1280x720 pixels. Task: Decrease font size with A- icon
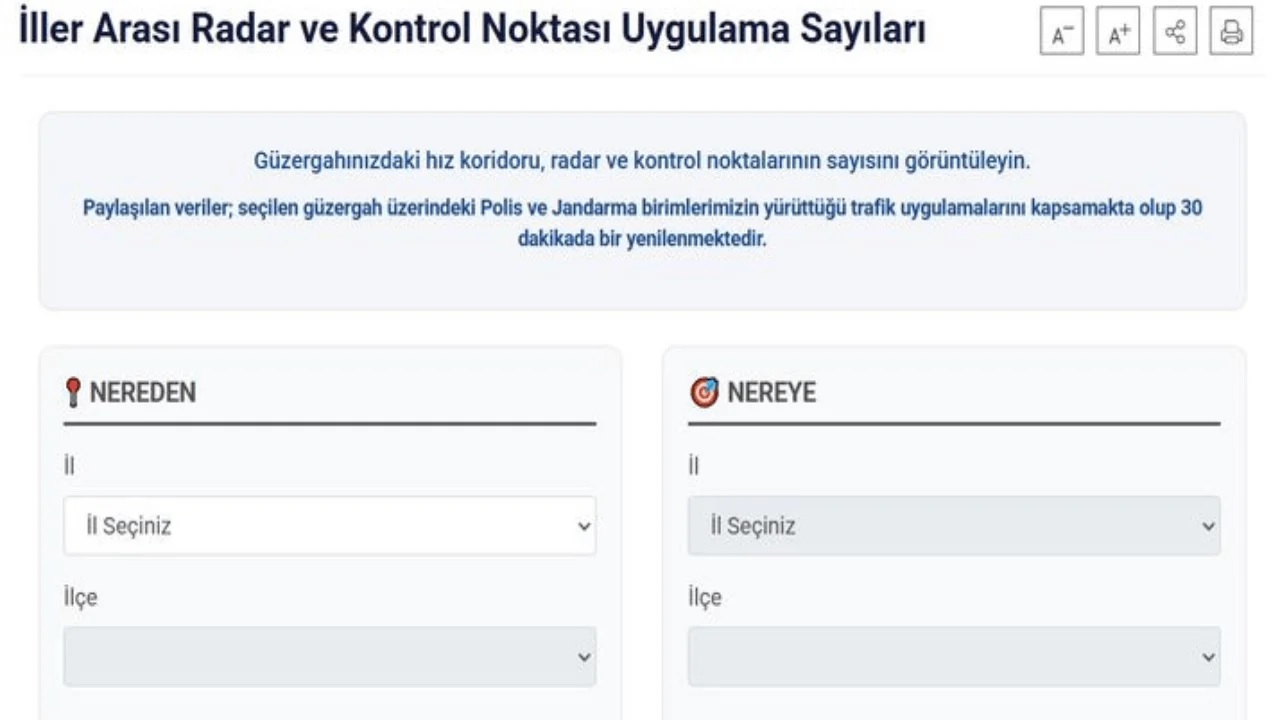click(x=1061, y=33)
